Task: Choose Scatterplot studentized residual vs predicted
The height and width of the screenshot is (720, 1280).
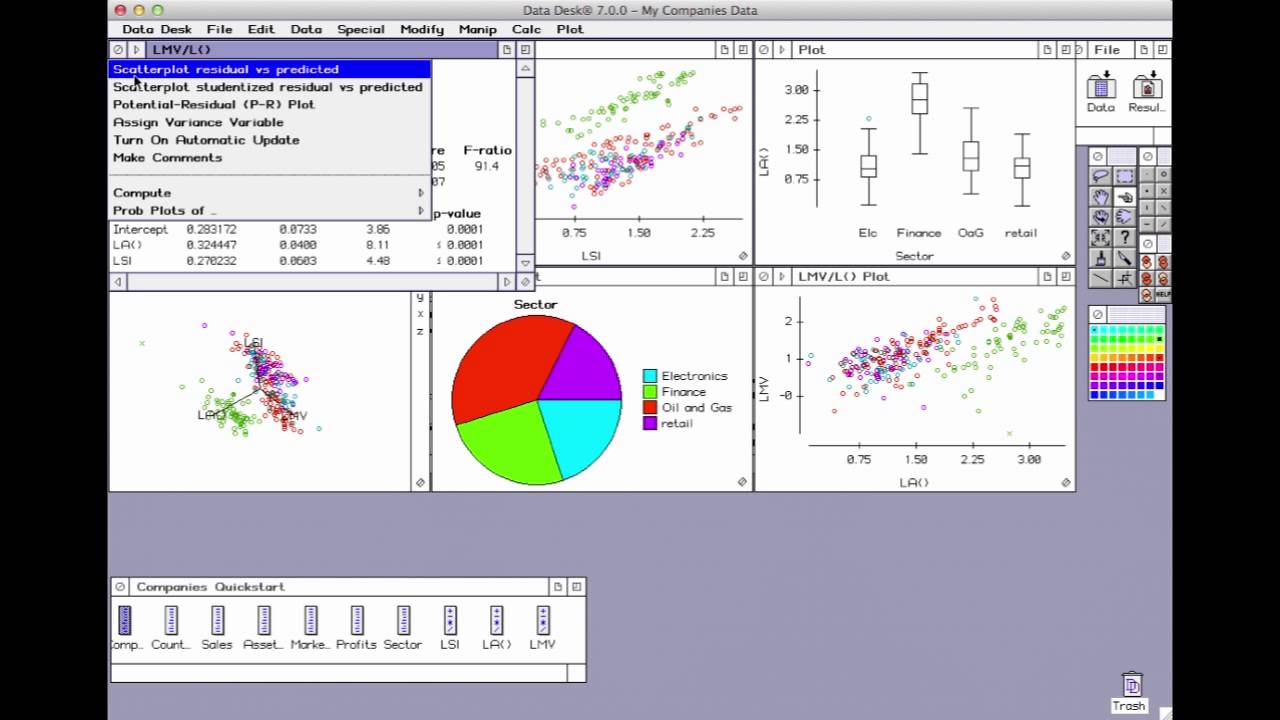Action: coord(269,87)
